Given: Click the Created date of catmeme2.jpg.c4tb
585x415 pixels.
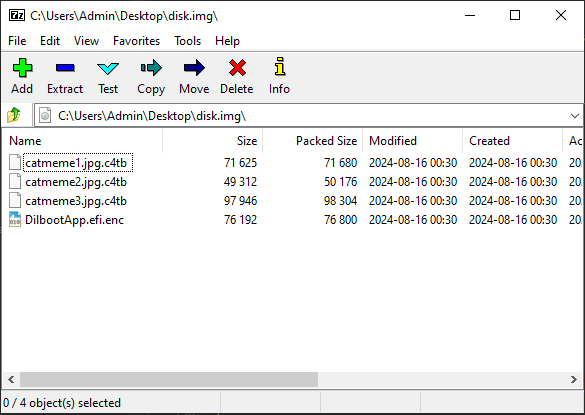Looking at the screenshot, I should pos(513,182).
